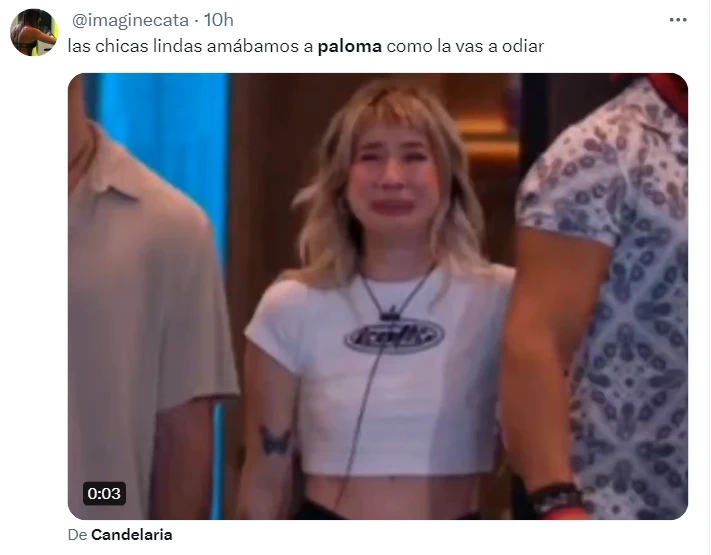This screenshot has height=555, width=711.
Task: Click the De label before Candelaria
Action: [77, 535]
